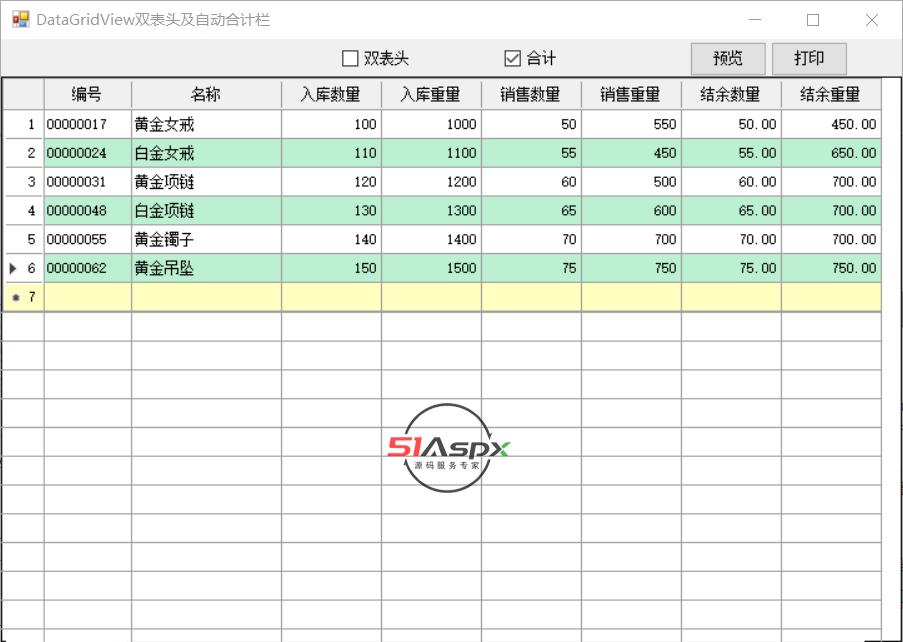Click the cell 00000062
The image size is (903, 642).
[88, 268]
